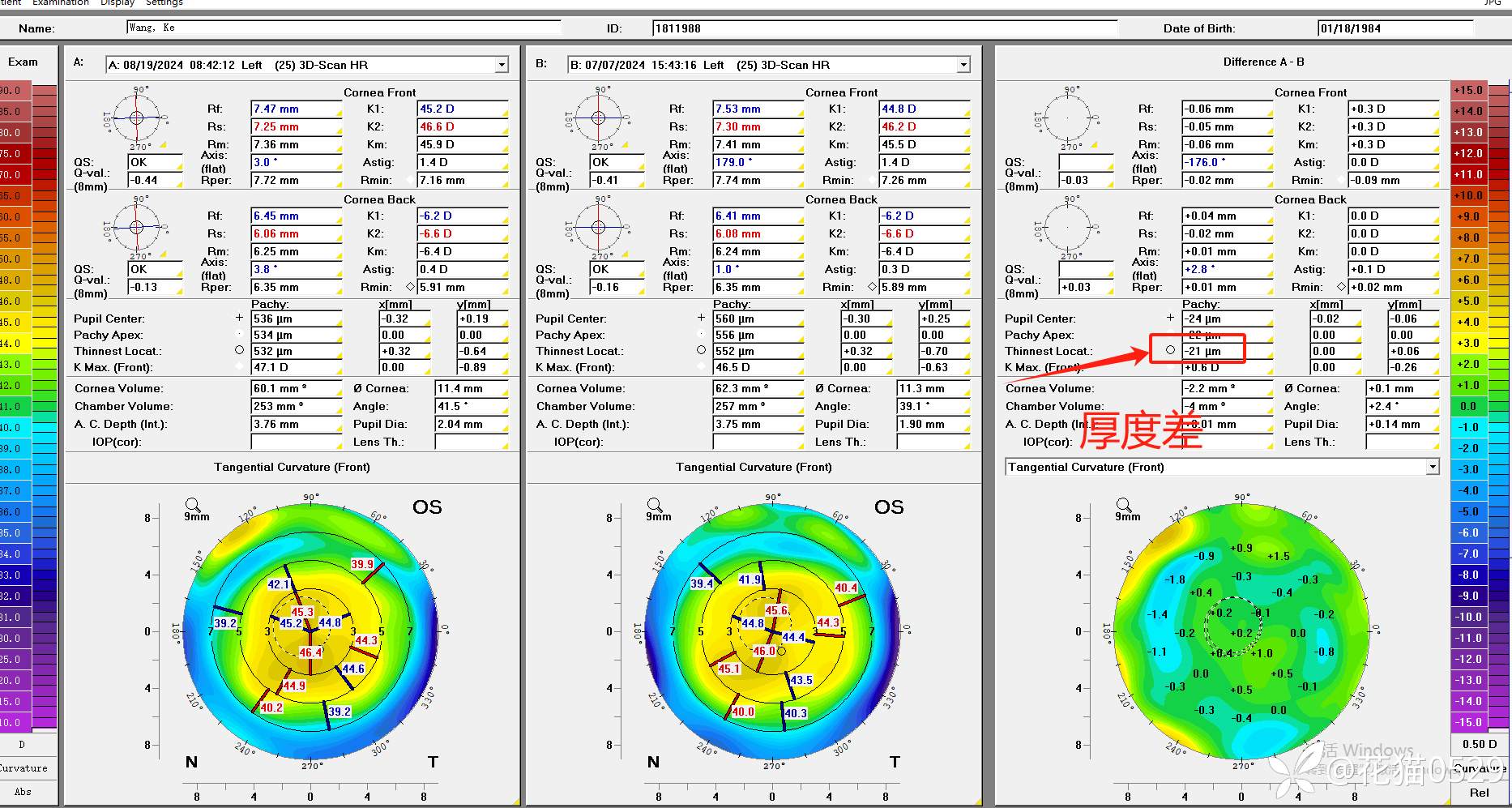Click the magnifier icon on exam B map
The height and width of the screenshot is (808, 1512).
[654, 505]
